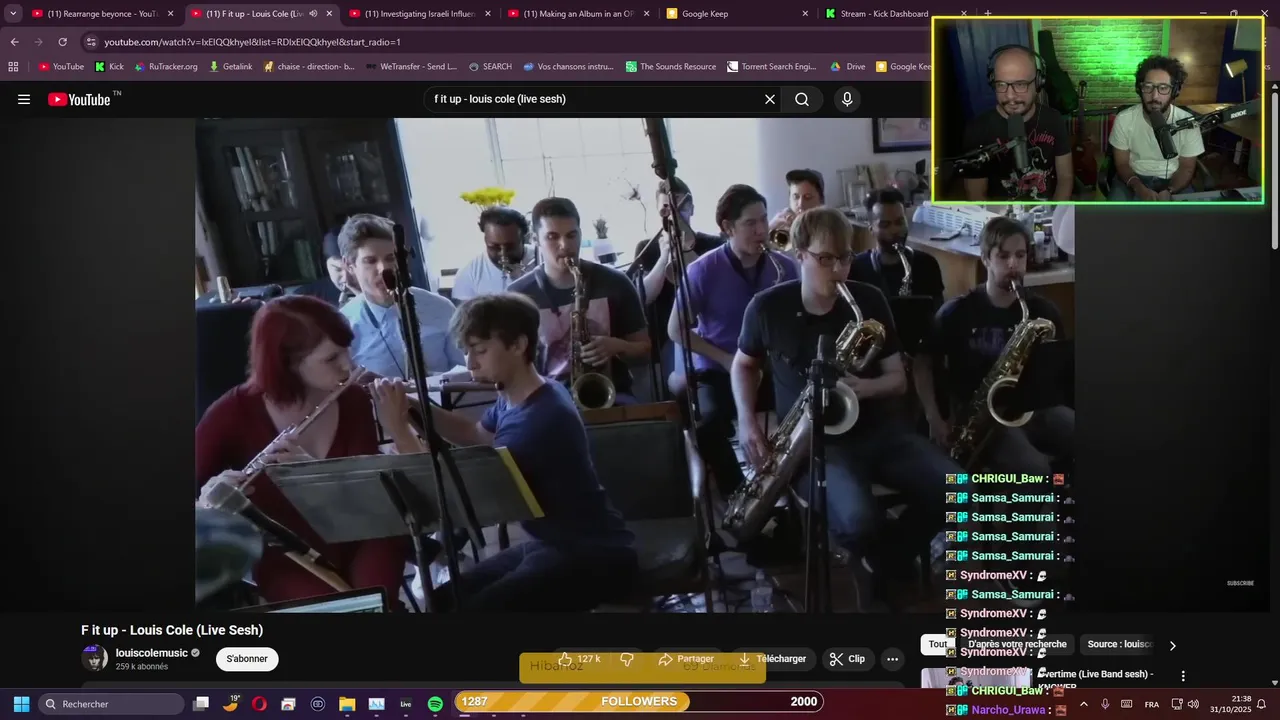This screenshot has width=1280, height=720.
Task: Dislike the video with thumbs down
Action: click(627, 659)
